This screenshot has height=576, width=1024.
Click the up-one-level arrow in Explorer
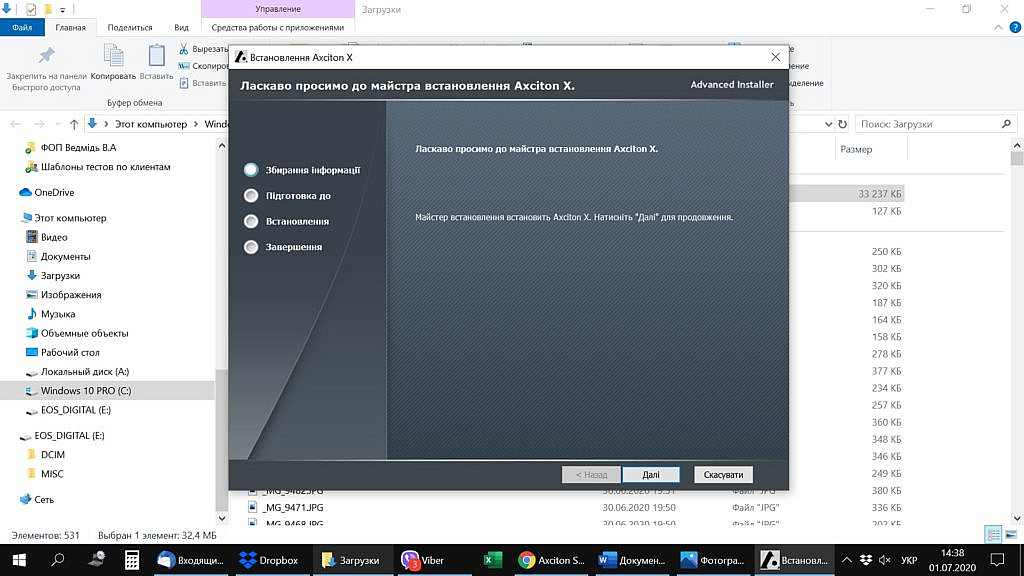click(x=74, y=124)
